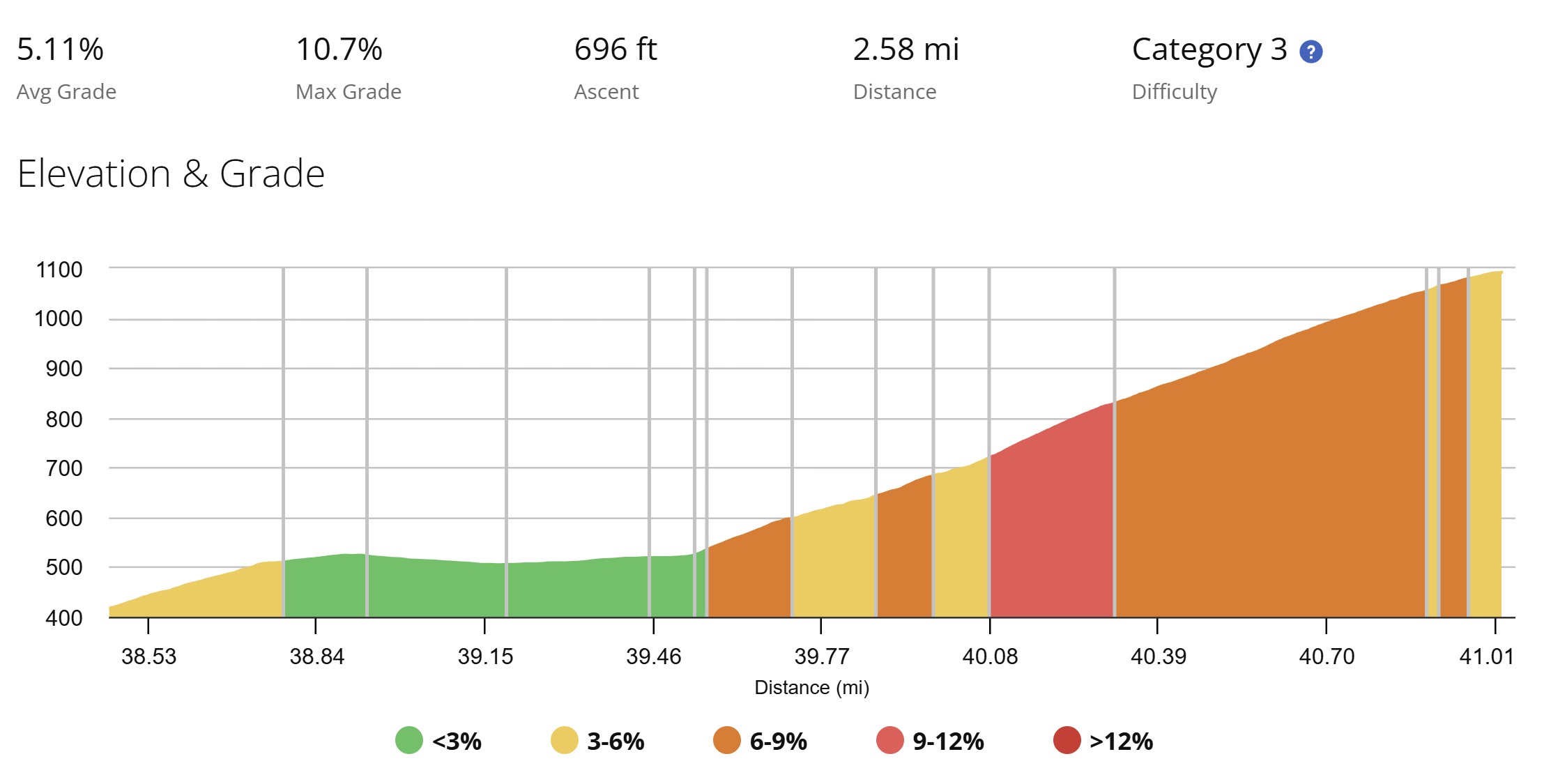Image resolution: width=1551 pixels, height=784 pixels.
Task: Click the Elevation & Grade heading
Action: pyautogui.click(x=171, y=174)
